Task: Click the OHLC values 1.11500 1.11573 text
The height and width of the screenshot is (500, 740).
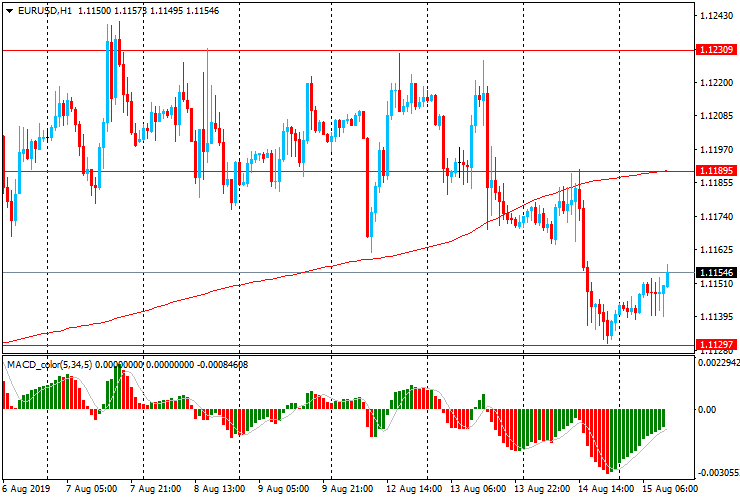Action: pyautogui.click(x=112, y=11)
